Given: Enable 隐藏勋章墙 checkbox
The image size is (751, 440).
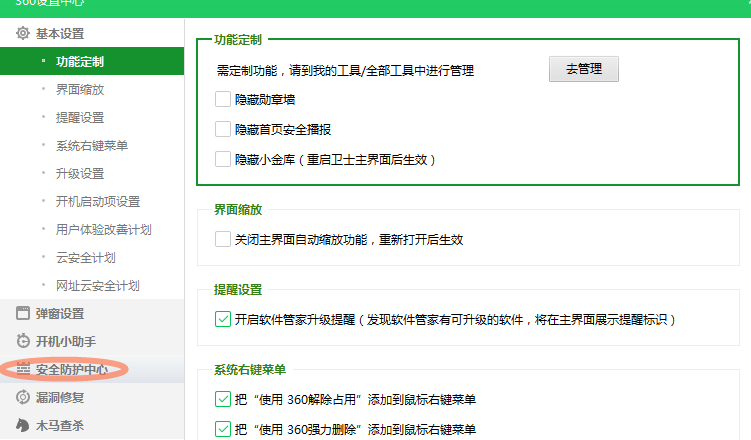Looking at the screenshot, I should coord(223,99).
